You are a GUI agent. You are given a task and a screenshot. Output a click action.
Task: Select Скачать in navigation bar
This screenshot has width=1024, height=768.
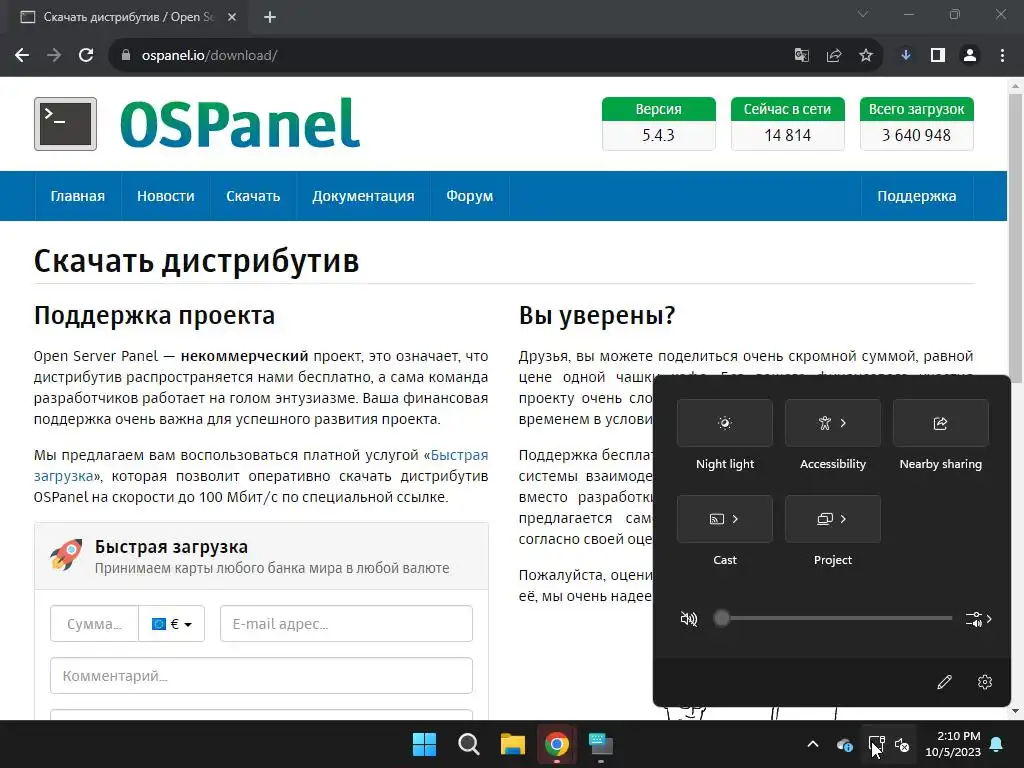[253, 196]
